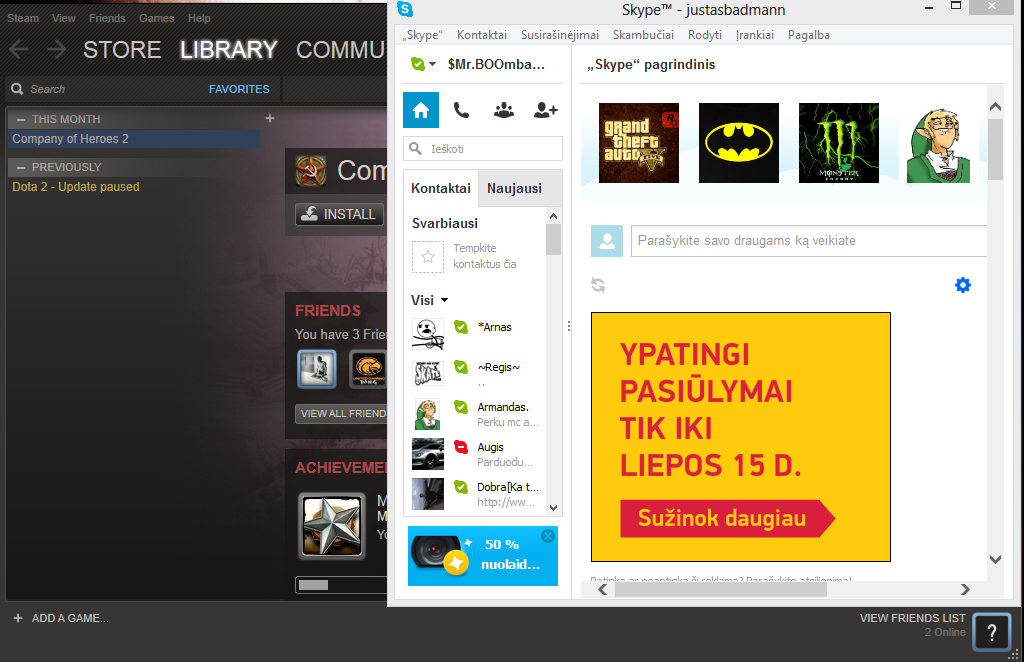Click own profile avatar beside mood box
The height and width of the screenshot is (662, 1024).
(607, 241)
